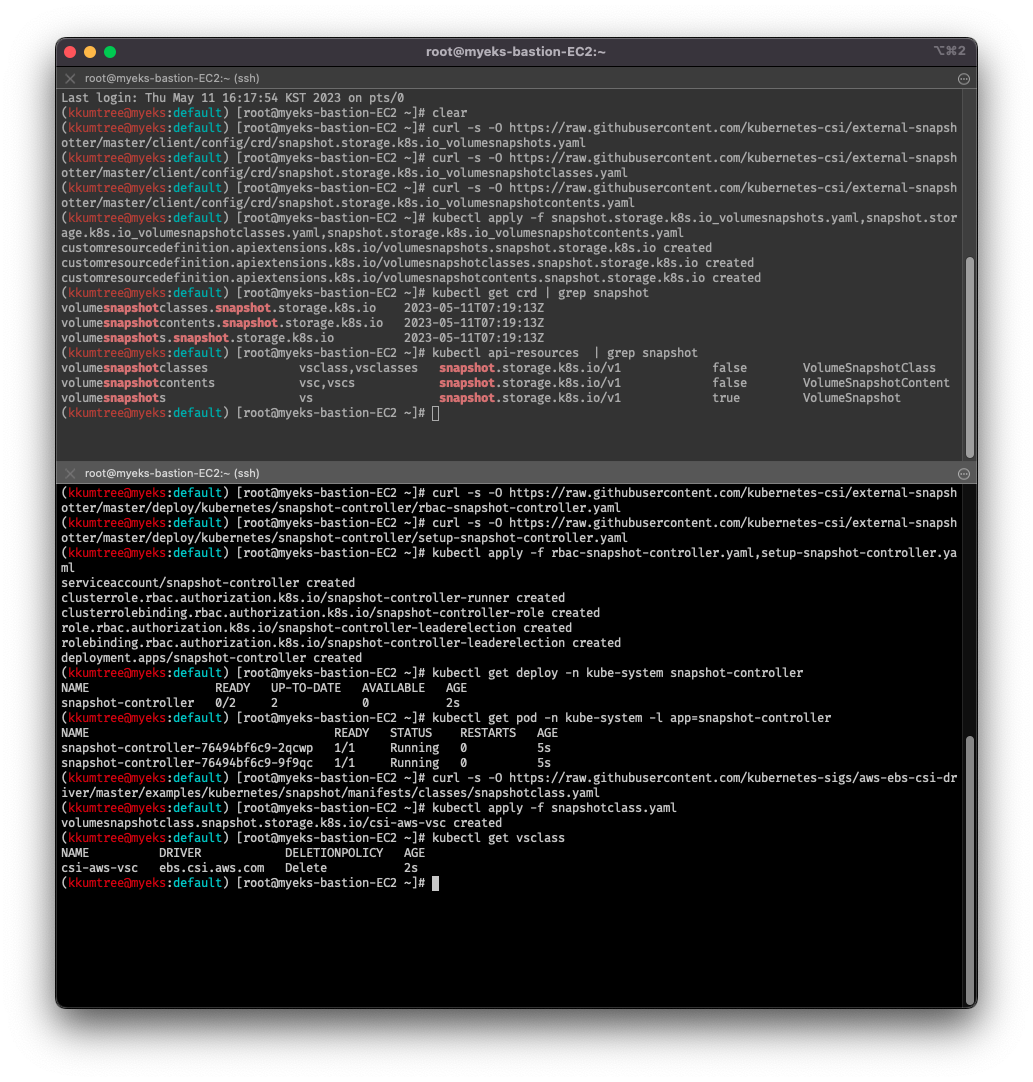Click the 'RESTARTS' column header
The height and width of the screenshot is (1082, 1033).
(x=488, y=733)
